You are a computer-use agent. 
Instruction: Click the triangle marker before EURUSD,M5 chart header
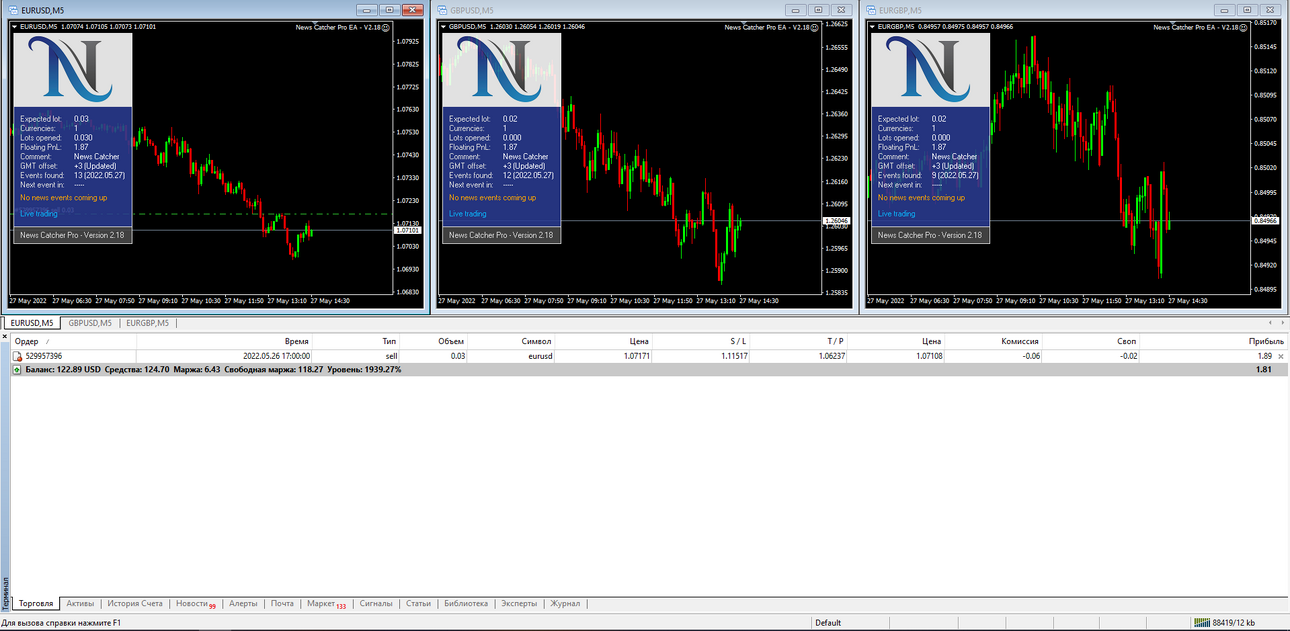[x=14, y=27]
